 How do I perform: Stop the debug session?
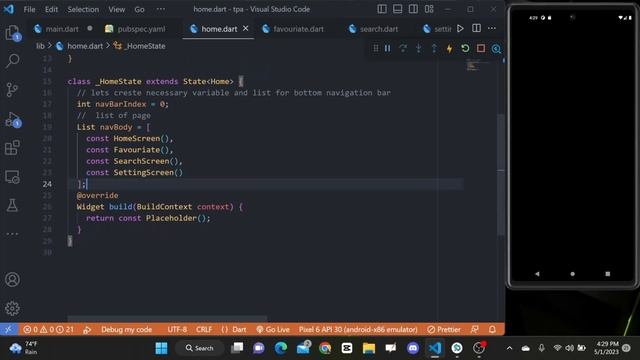click(481, 49)
